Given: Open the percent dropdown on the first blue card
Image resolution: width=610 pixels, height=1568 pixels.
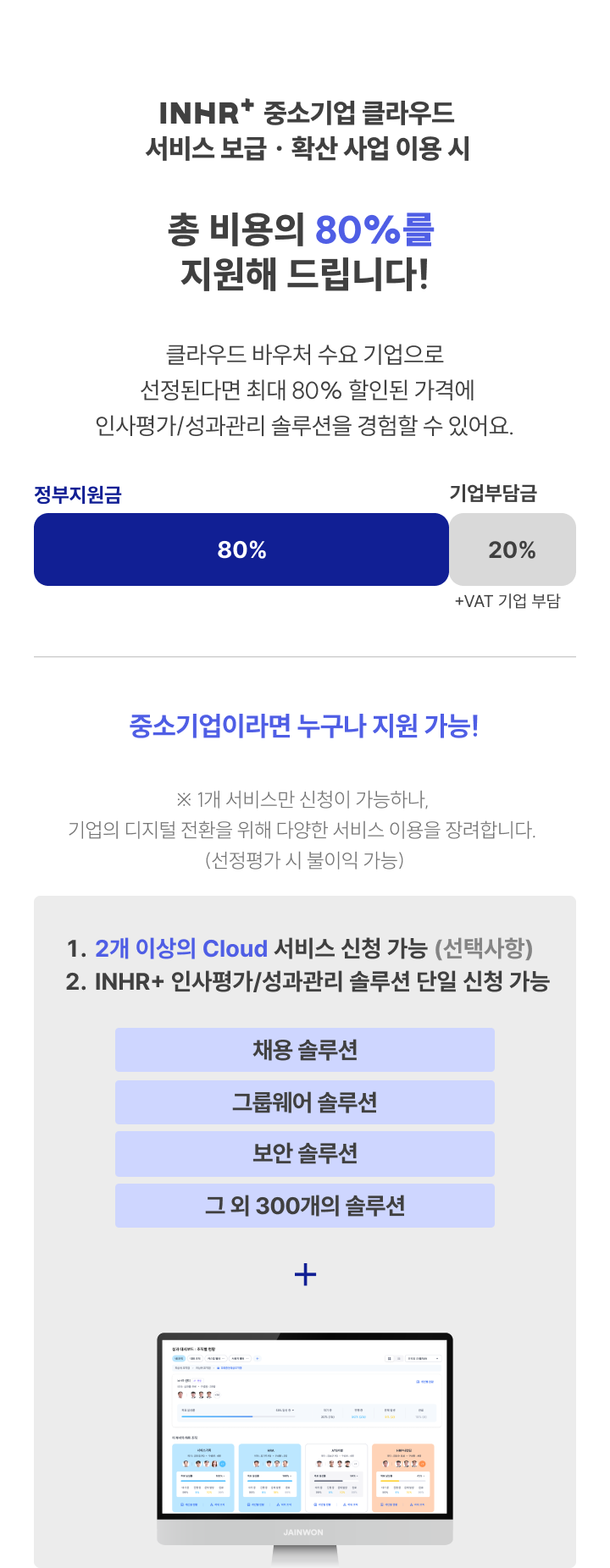Looking at the screenshot, I should coord(221,1476).
